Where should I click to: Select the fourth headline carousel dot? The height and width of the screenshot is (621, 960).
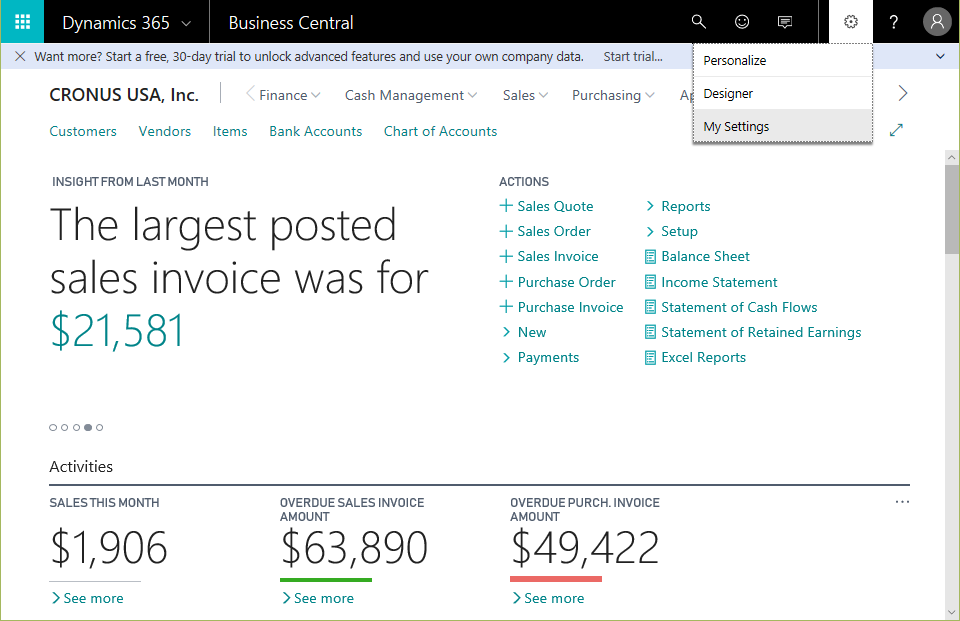click(88, 427)
